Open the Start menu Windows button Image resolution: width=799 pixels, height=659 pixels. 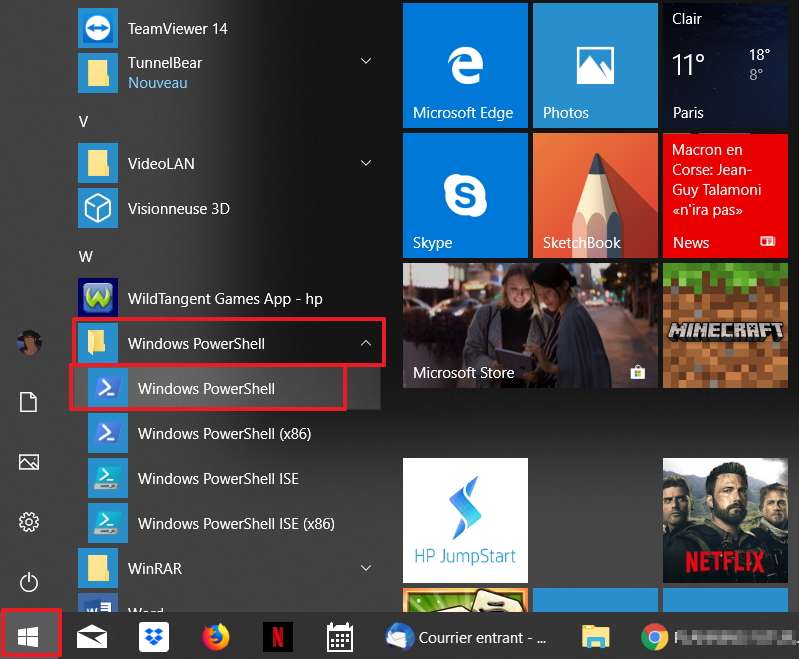(x=29, y=636)
